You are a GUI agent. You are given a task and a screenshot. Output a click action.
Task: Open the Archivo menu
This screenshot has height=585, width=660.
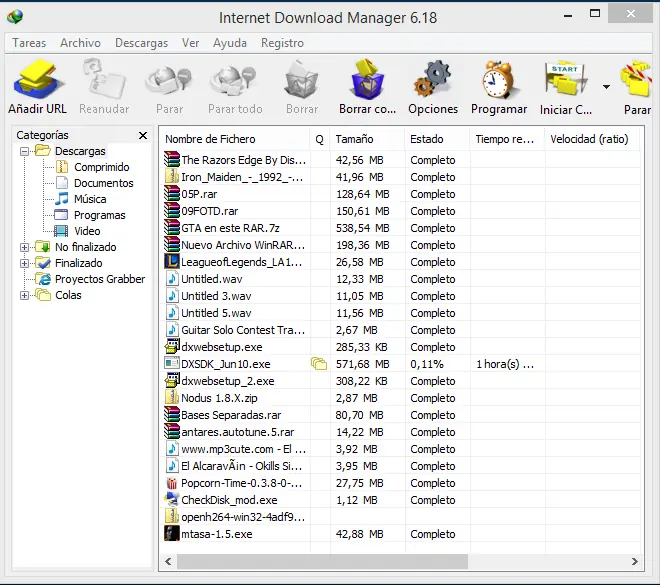click(80, 43)
